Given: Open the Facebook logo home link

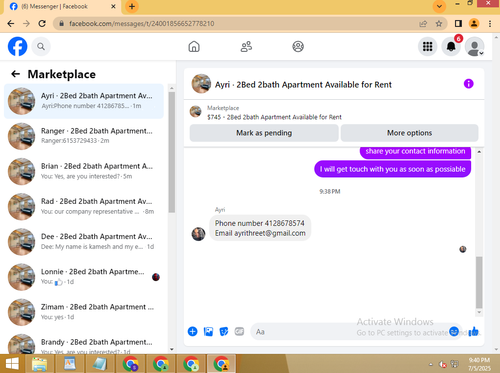Looking at the screenshot, I should click(x=17, y=46).
